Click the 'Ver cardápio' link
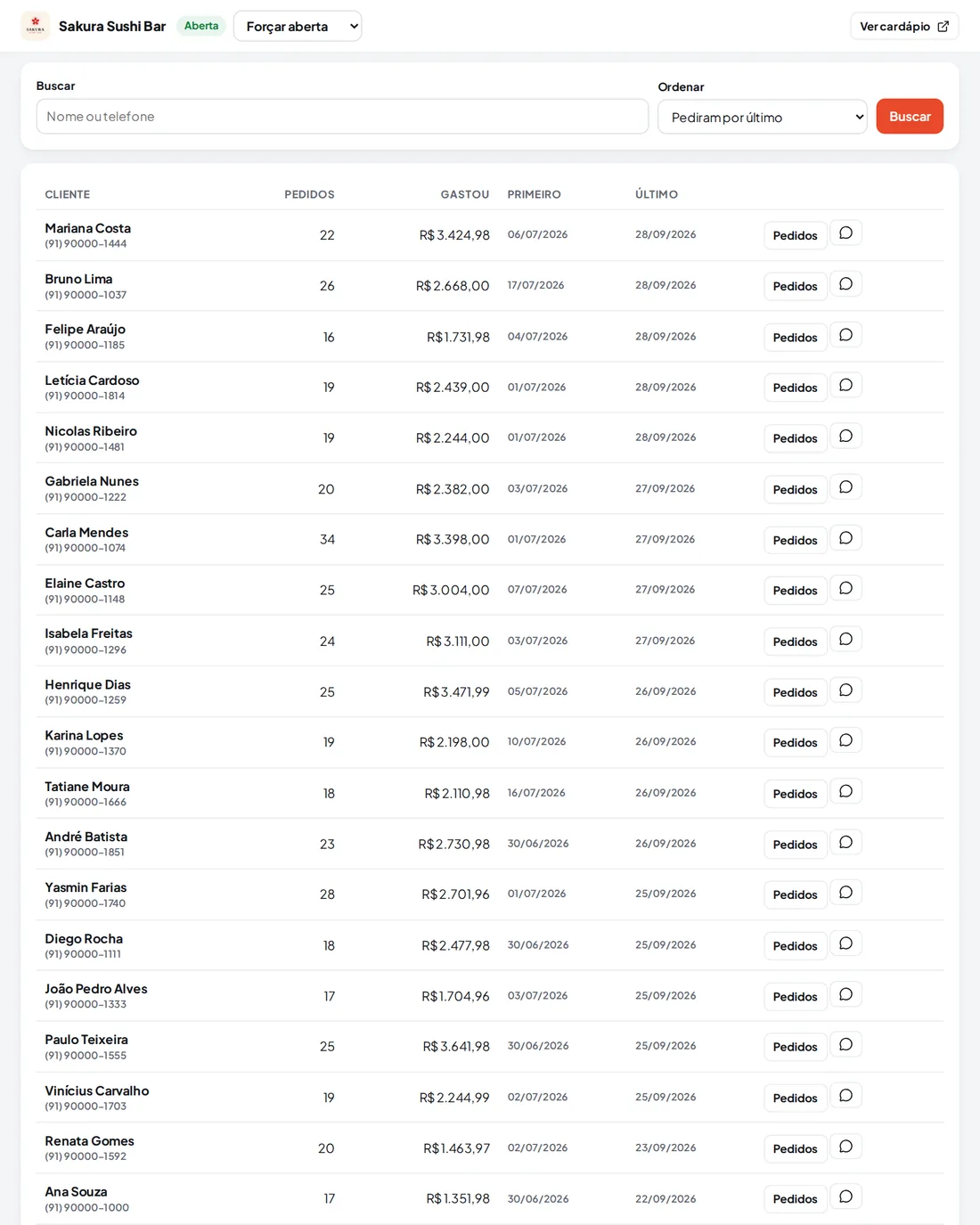 pos(904,26)
